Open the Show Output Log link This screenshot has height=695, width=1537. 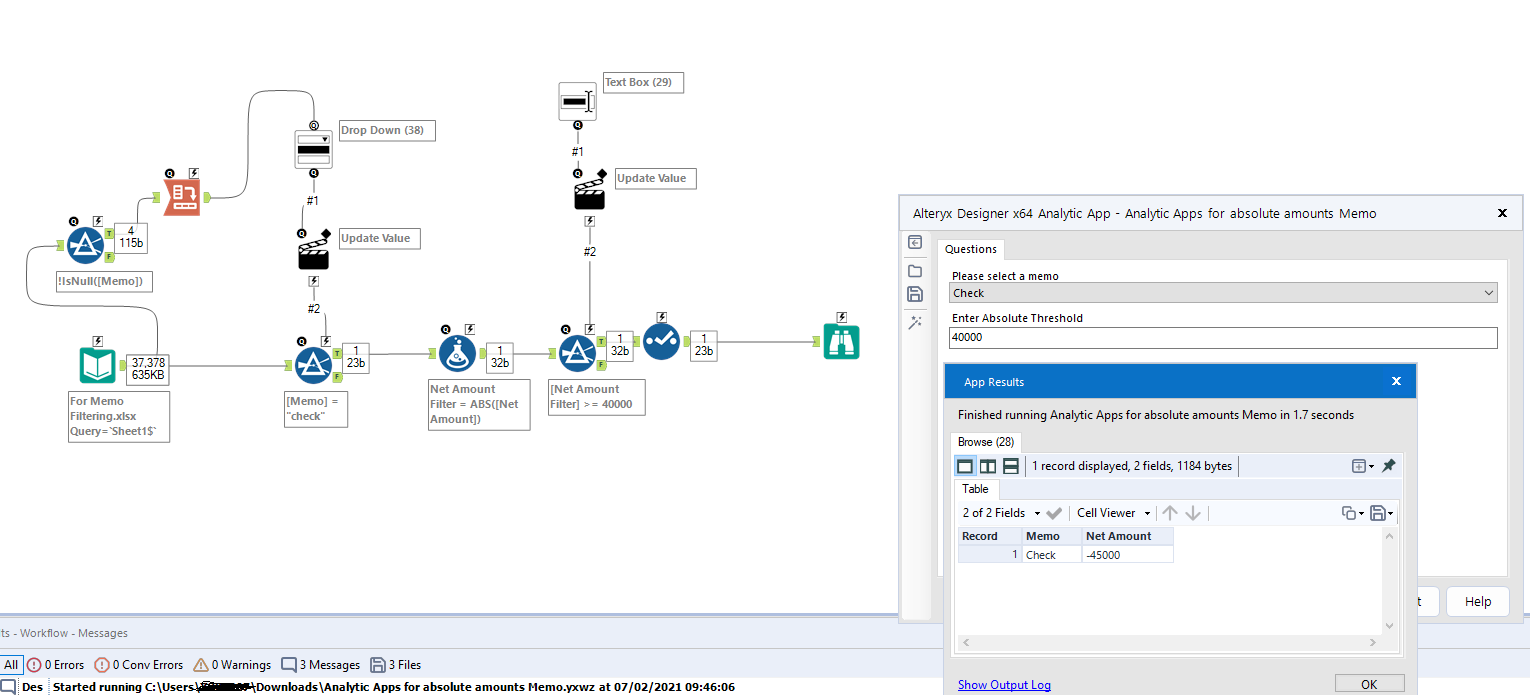pyautogui.click(x=1004, y=684)
